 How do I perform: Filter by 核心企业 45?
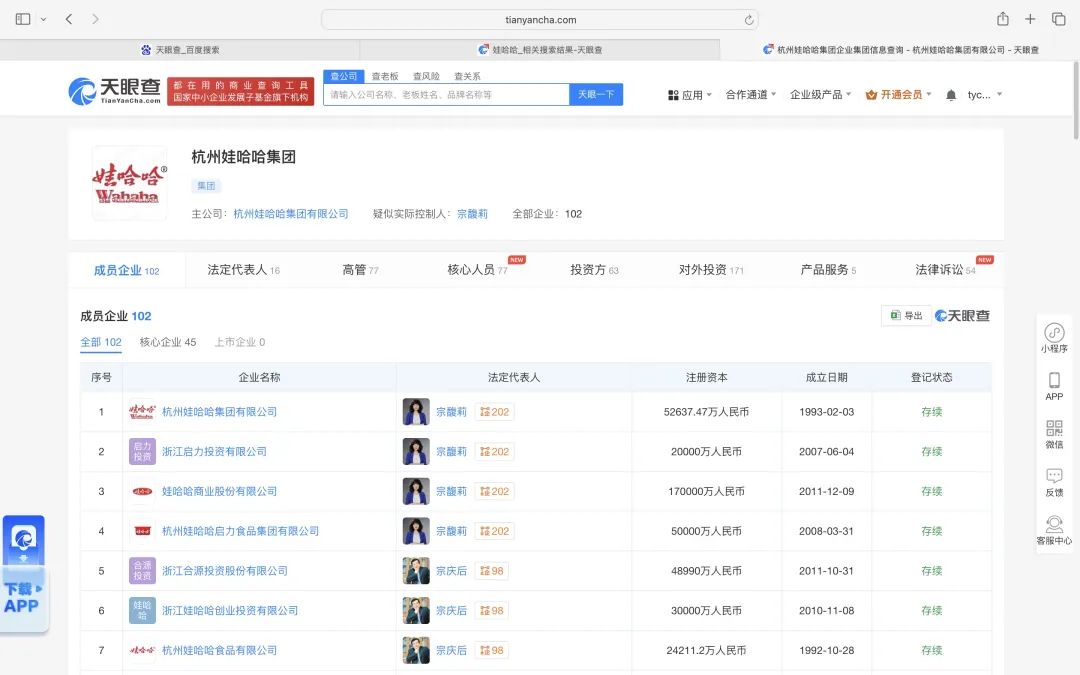pyautogui.click(x=168, y=342)
